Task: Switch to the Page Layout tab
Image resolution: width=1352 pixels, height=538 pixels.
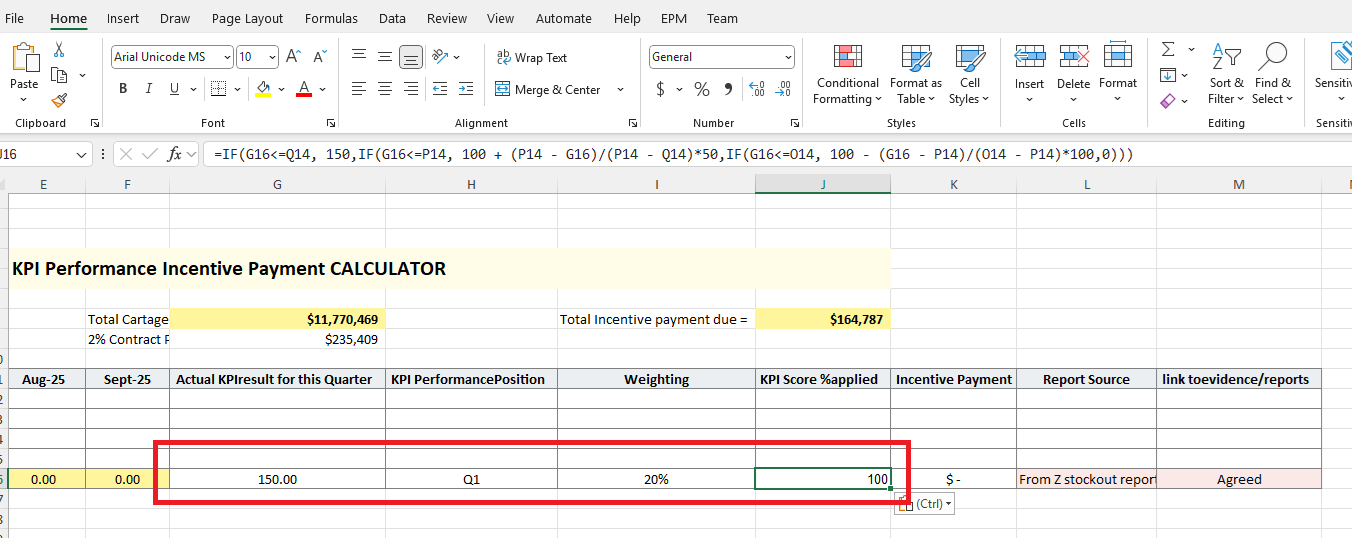Action: coord(247,18)
